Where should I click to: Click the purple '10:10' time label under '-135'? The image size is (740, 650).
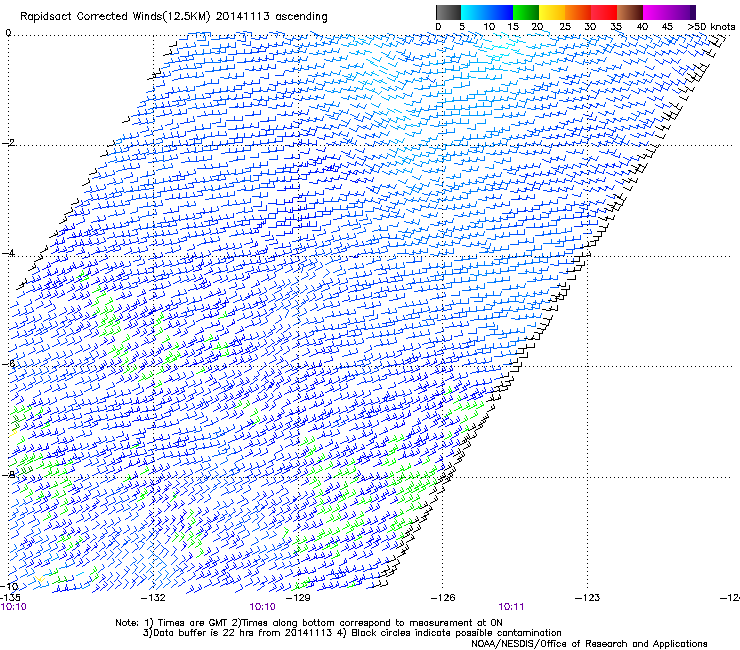click(x=13, y=607)
